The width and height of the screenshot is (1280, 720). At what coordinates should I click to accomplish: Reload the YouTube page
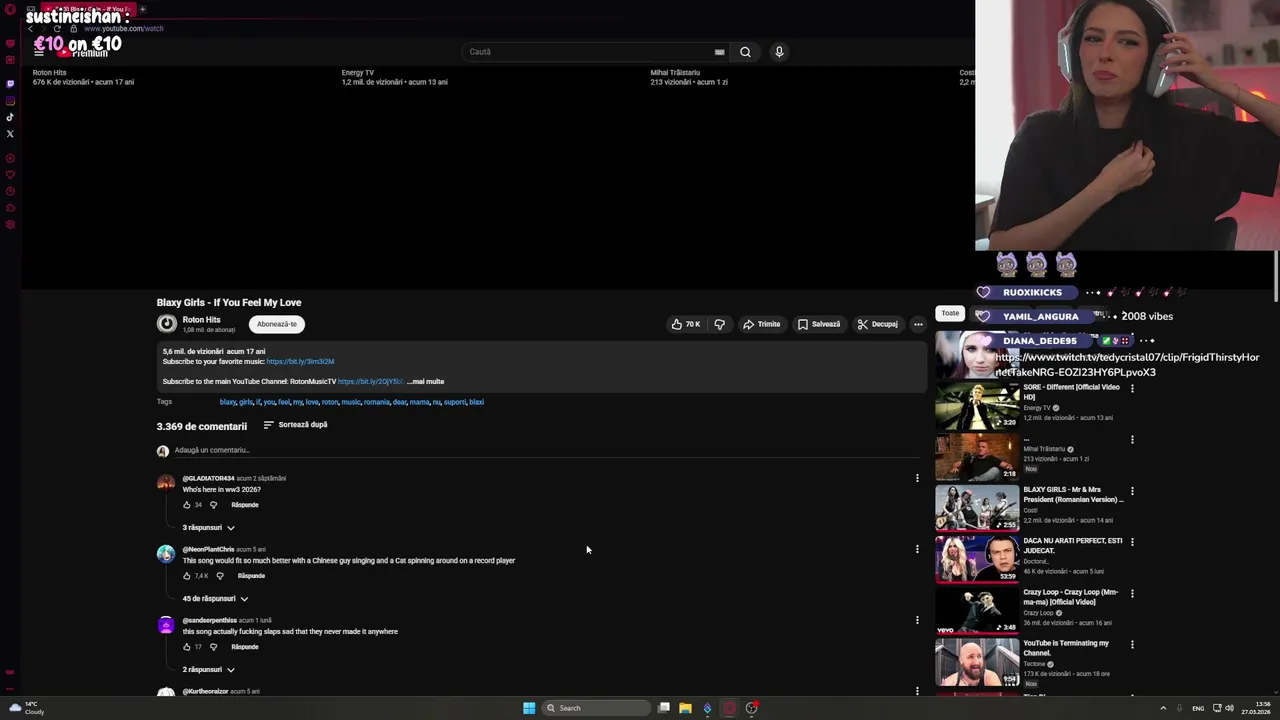click(x=57, y=28)
